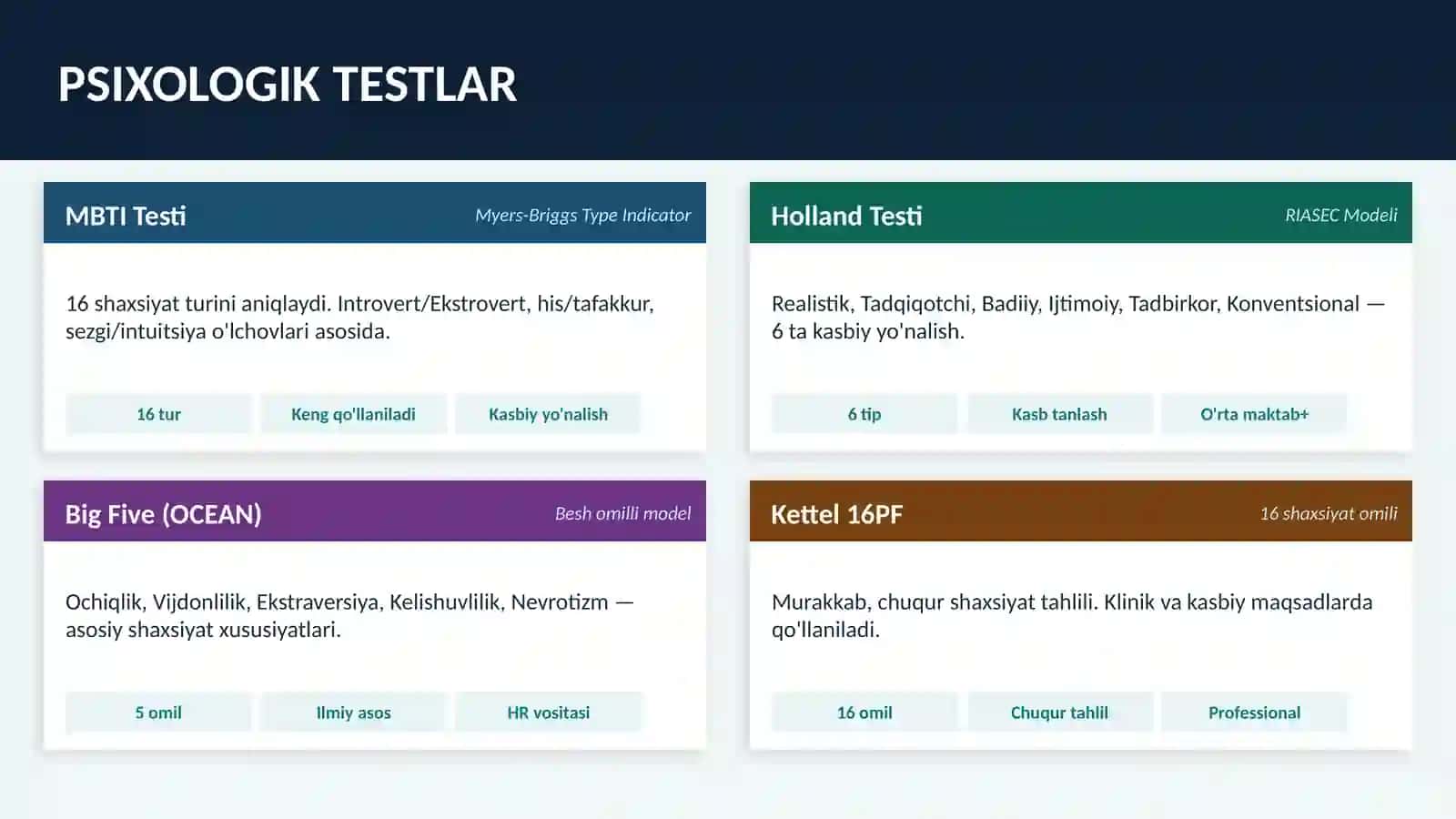Click the Kettel description starting 'Murakkab, chuqur'
The width and height of the screenshot is (1456, 819).
tap(1072, 615)
